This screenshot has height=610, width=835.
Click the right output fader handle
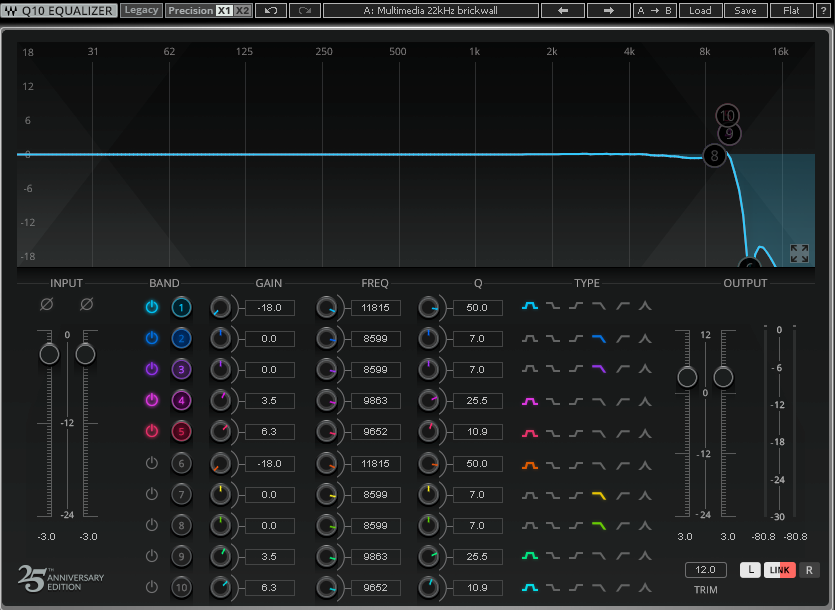723,377
